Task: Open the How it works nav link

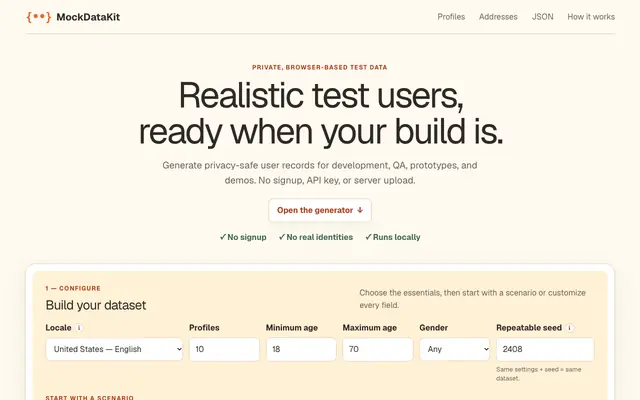Action: click(591, 17)
